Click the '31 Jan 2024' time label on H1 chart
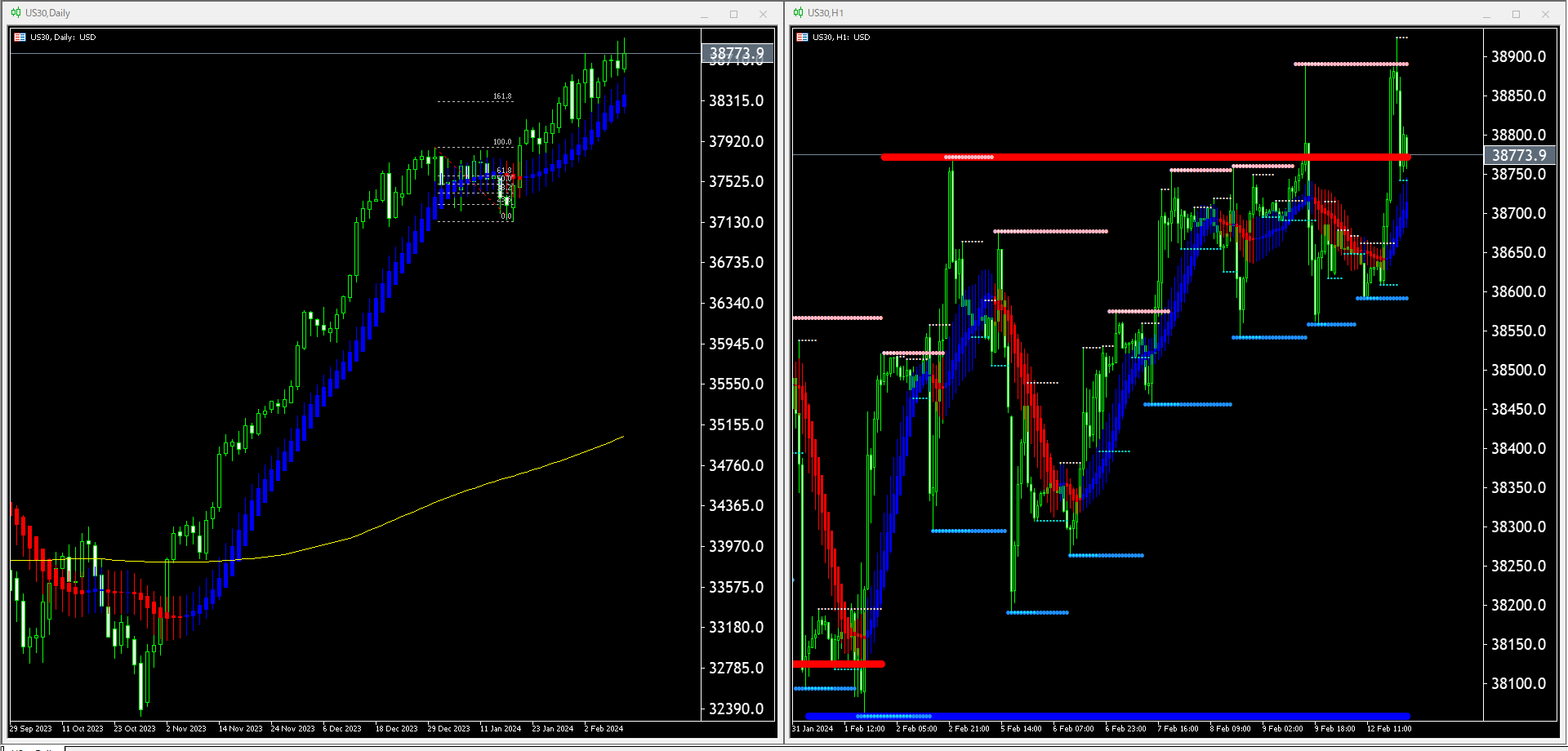 click(x=813, y=729)
